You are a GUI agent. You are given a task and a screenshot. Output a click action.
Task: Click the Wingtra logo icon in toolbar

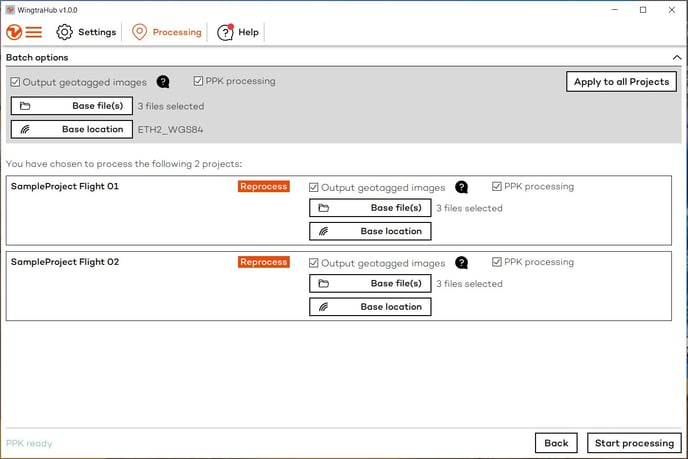point(14,32)
